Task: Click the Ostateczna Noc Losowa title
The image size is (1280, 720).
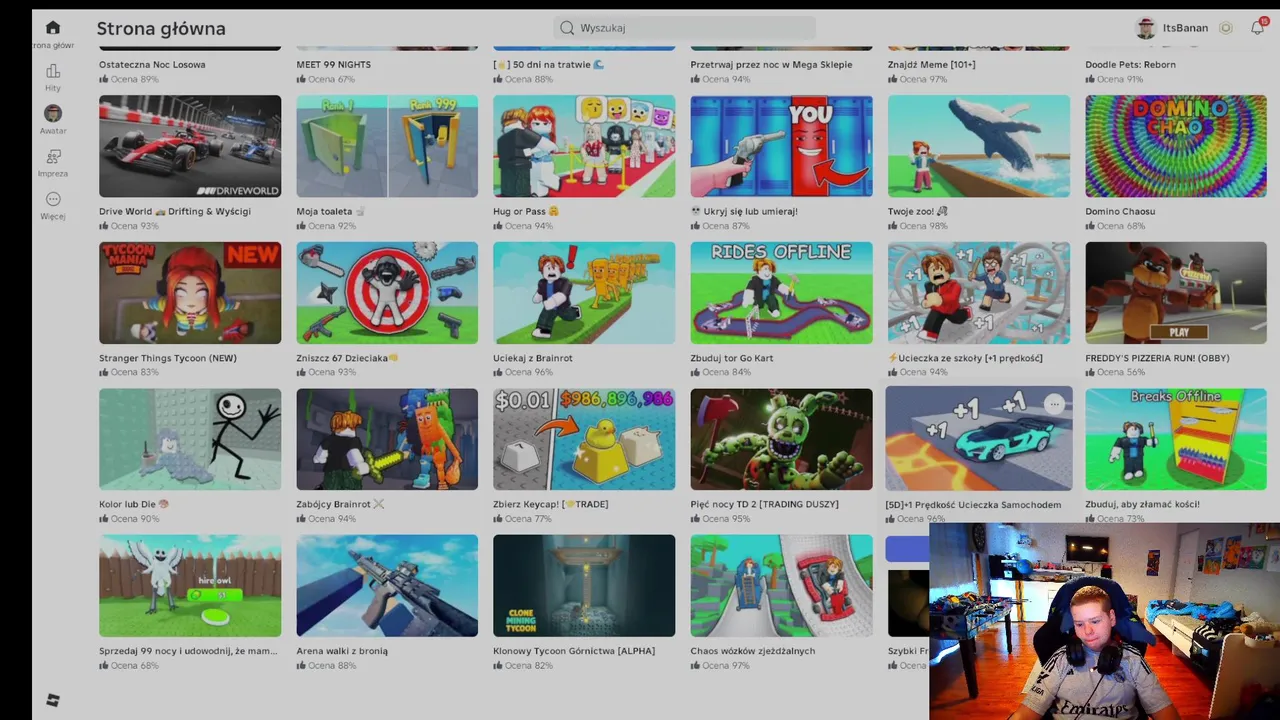Action: [x=152, y=64]
